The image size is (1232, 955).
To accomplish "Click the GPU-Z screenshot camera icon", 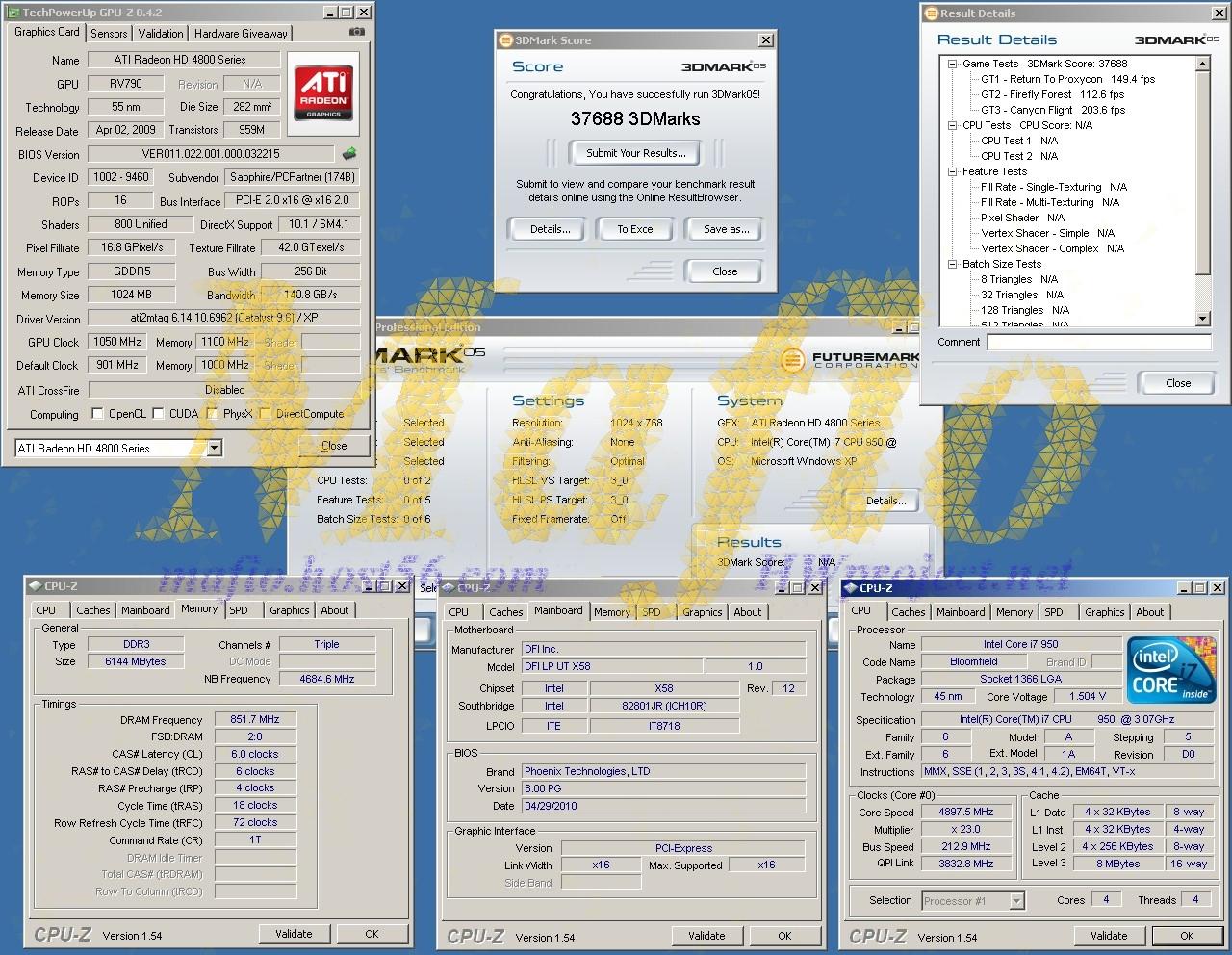I will [x=357, y=32].
